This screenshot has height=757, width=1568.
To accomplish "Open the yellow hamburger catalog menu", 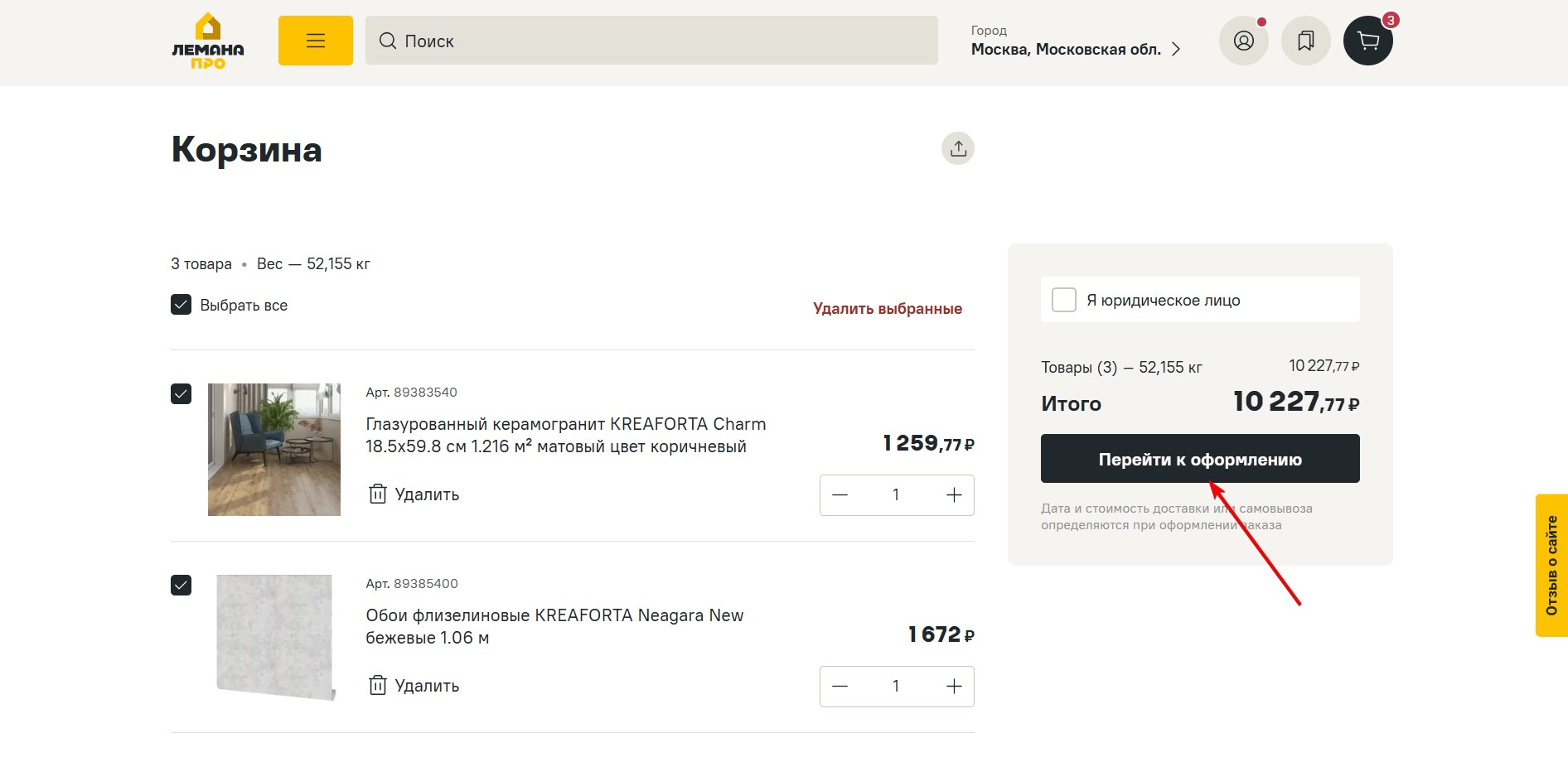I will [315, 41].
